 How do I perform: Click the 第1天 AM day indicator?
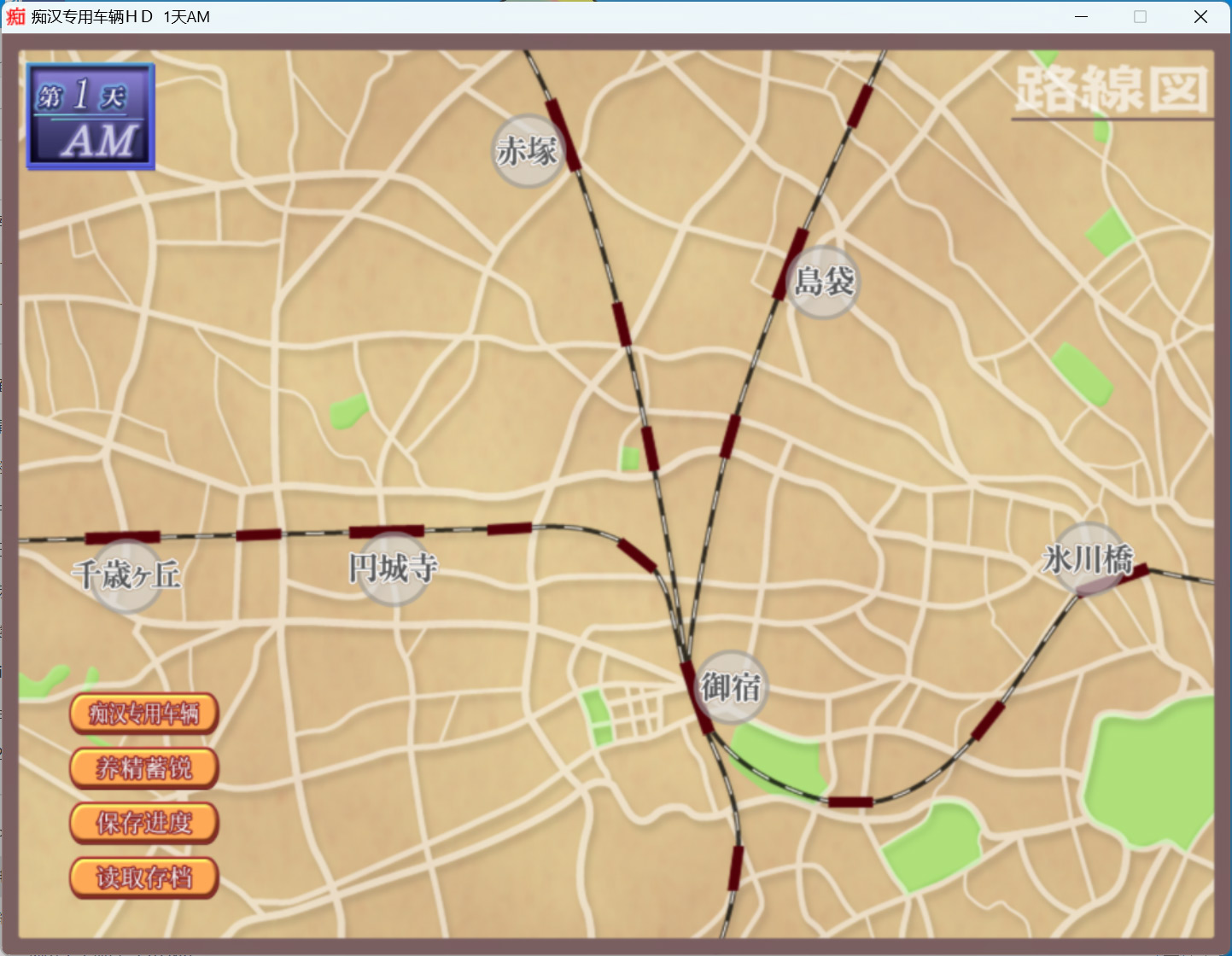91,117
